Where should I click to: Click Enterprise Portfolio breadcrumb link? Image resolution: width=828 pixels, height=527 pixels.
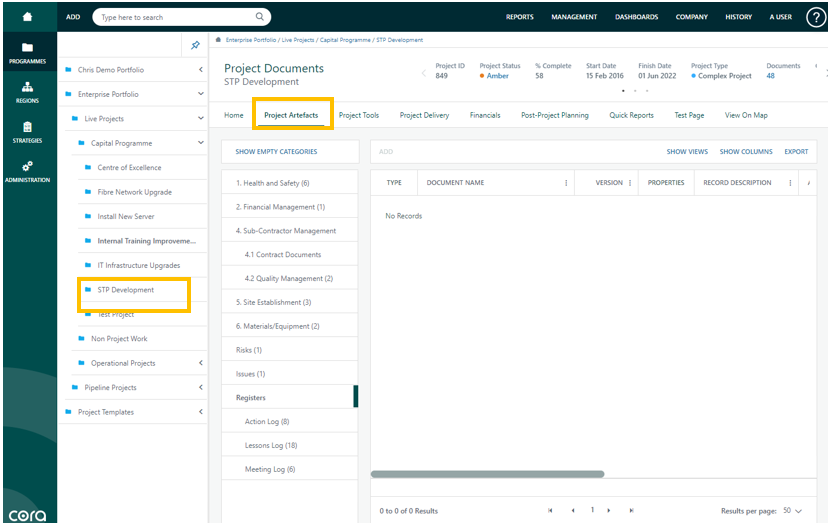click(251, 40)
